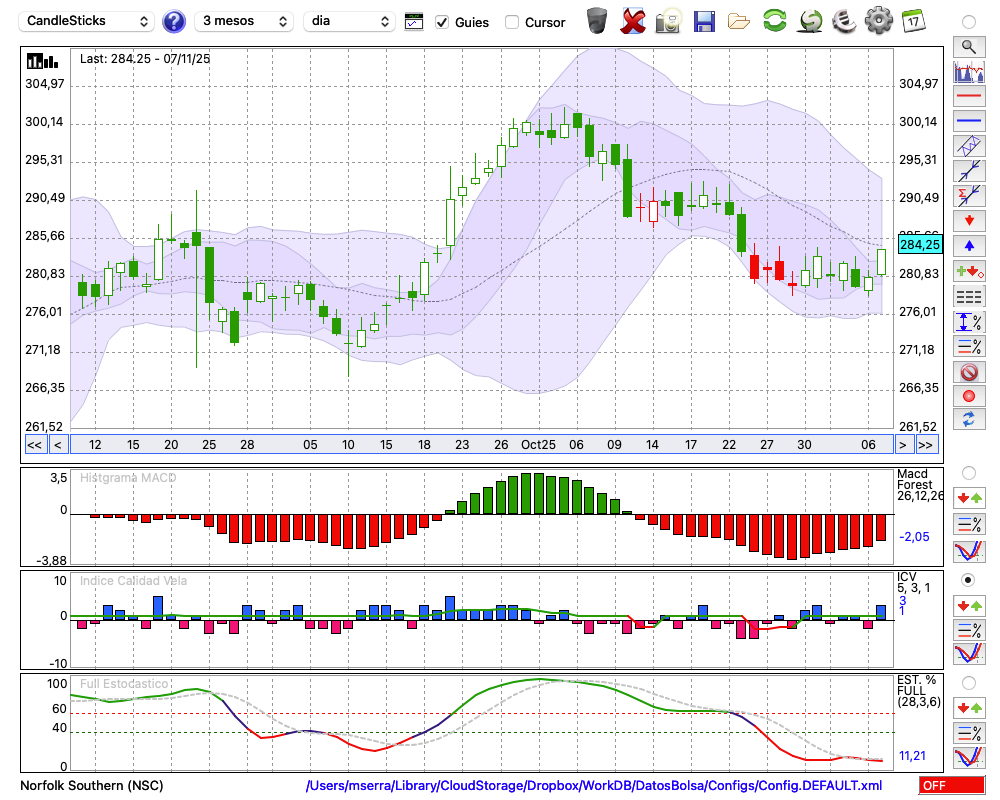The image size is (1000, 800).
Task: Select the Macd Forest panel radio button
Action: [968, 472]
